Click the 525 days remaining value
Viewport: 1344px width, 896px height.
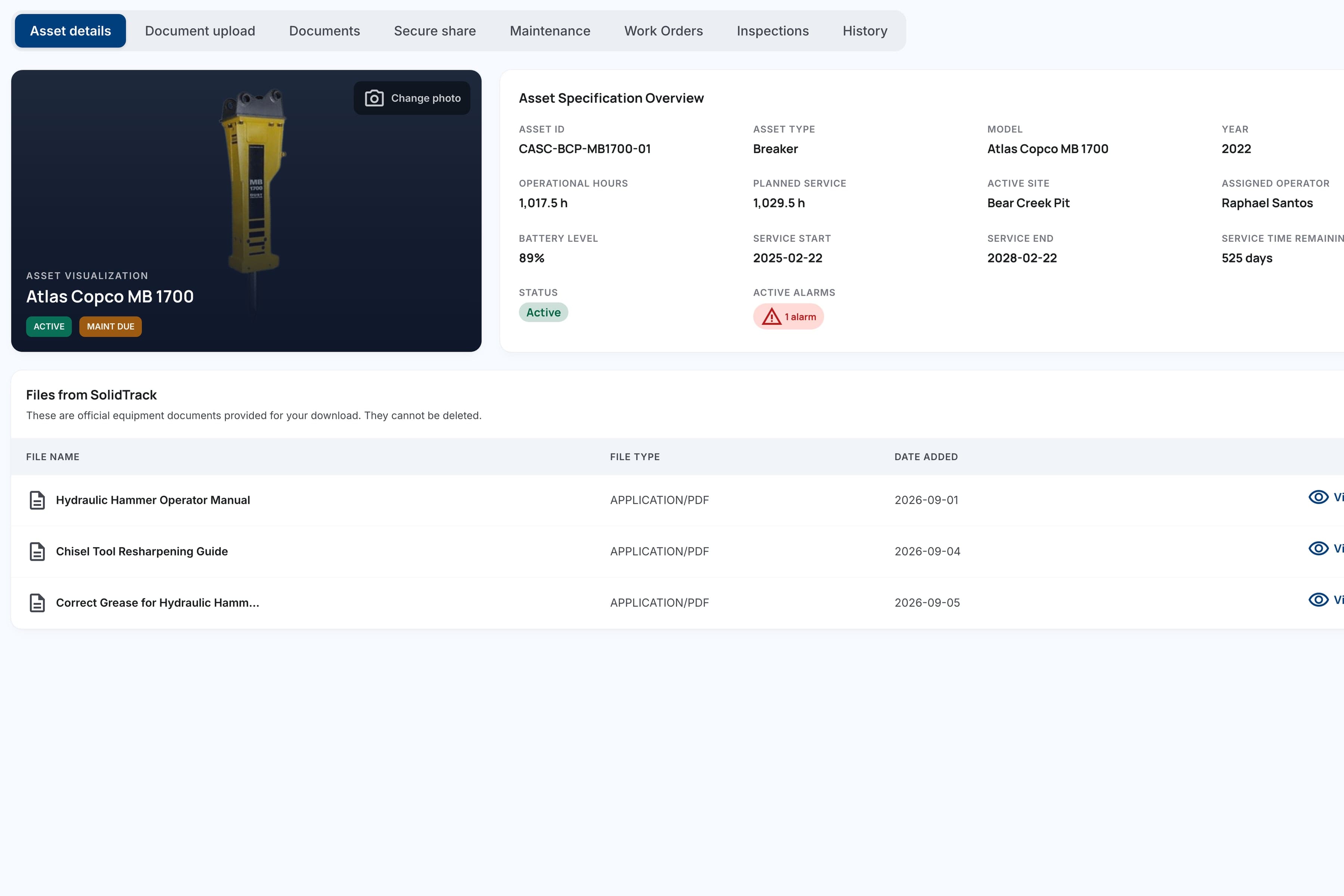[x=1247, y=258]
